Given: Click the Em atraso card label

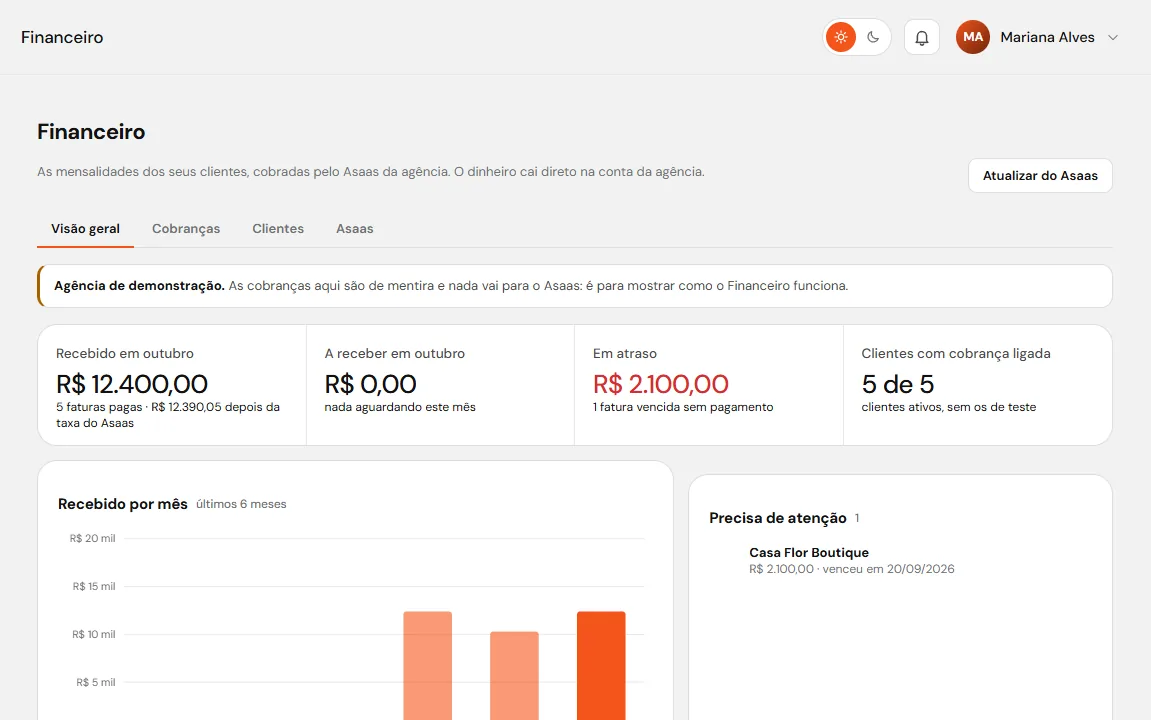Looking at the screenshot, I should tap(625, 353).
